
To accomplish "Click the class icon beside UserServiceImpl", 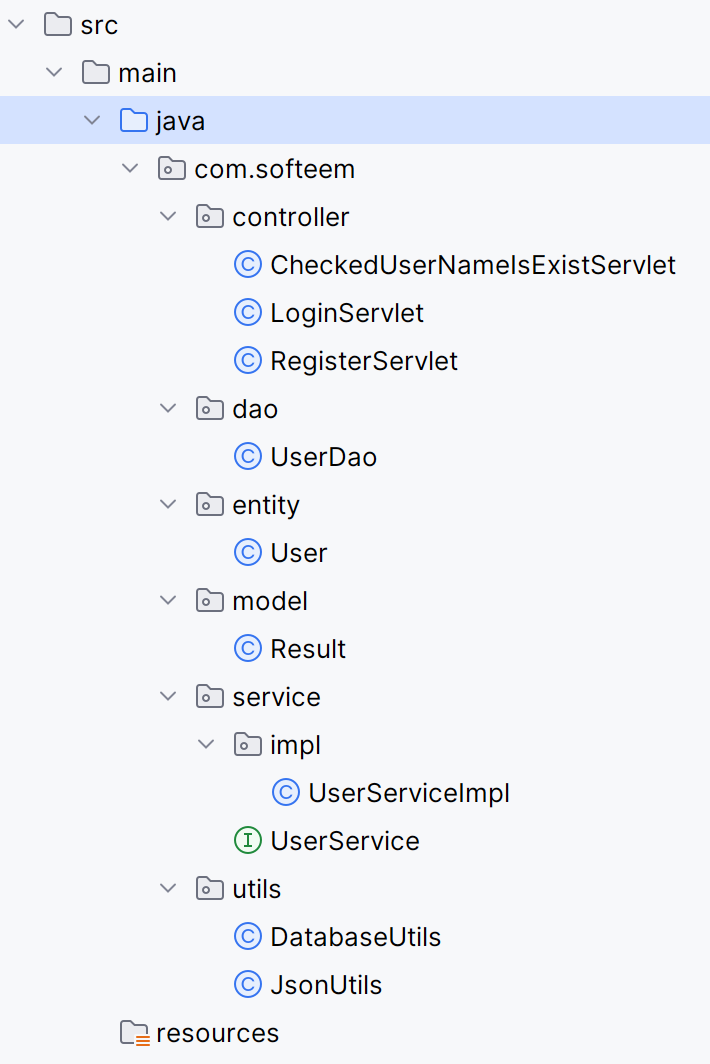I will point(285,792).
